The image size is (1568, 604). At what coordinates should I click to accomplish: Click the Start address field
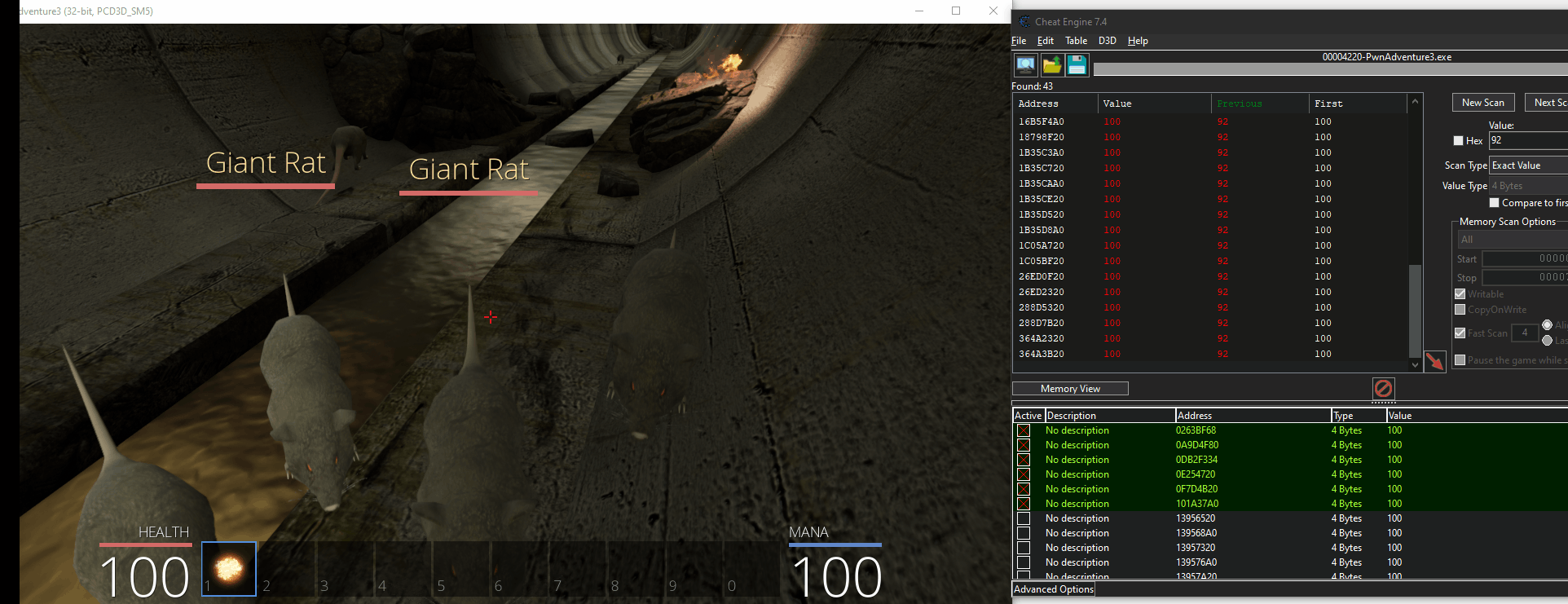pos(1525,258)
